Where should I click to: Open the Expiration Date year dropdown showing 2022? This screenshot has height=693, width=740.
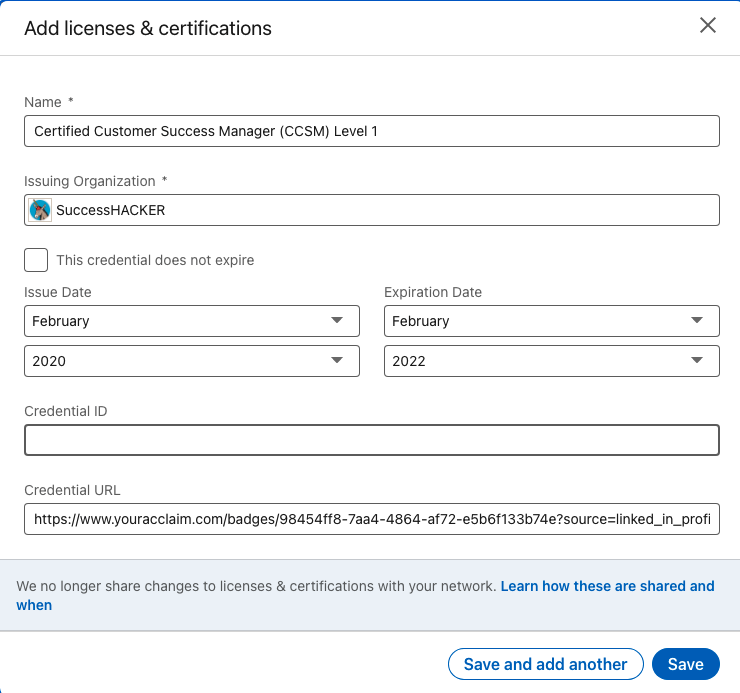(552, 361)
